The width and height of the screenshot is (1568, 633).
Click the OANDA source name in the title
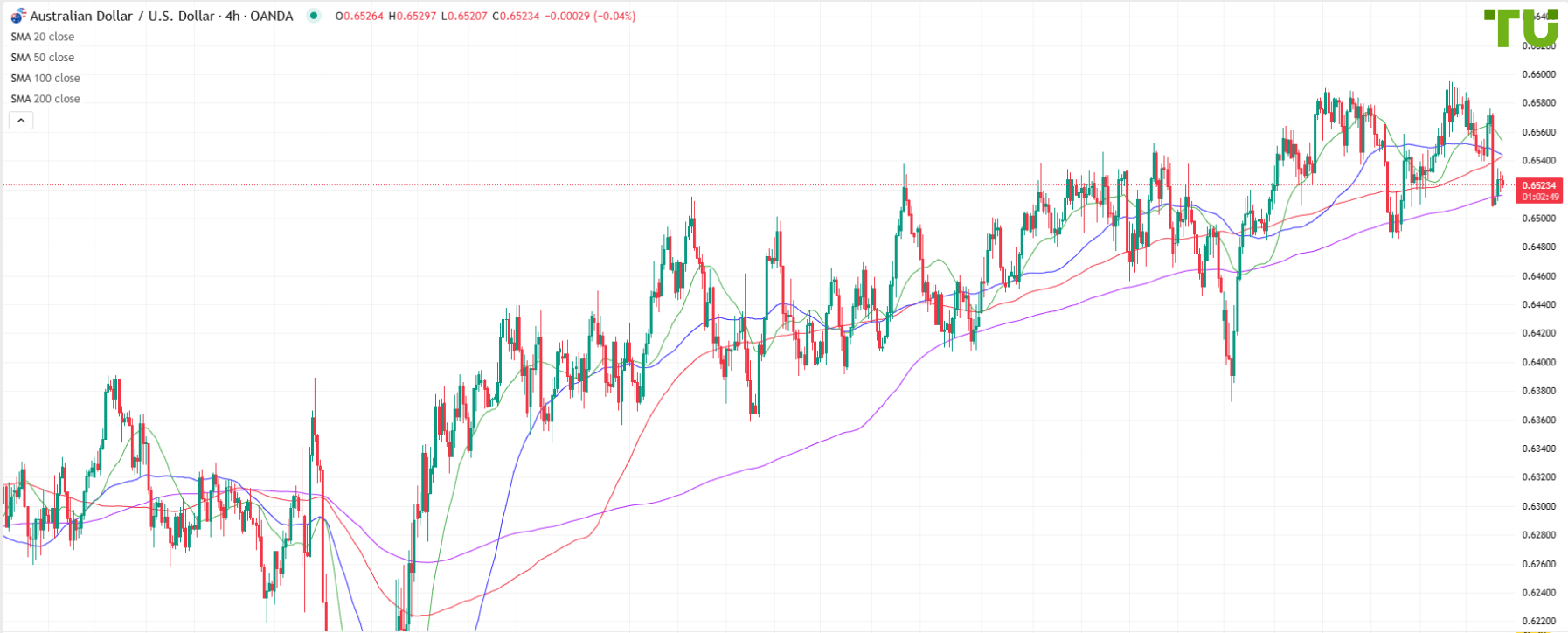(272, 16)
